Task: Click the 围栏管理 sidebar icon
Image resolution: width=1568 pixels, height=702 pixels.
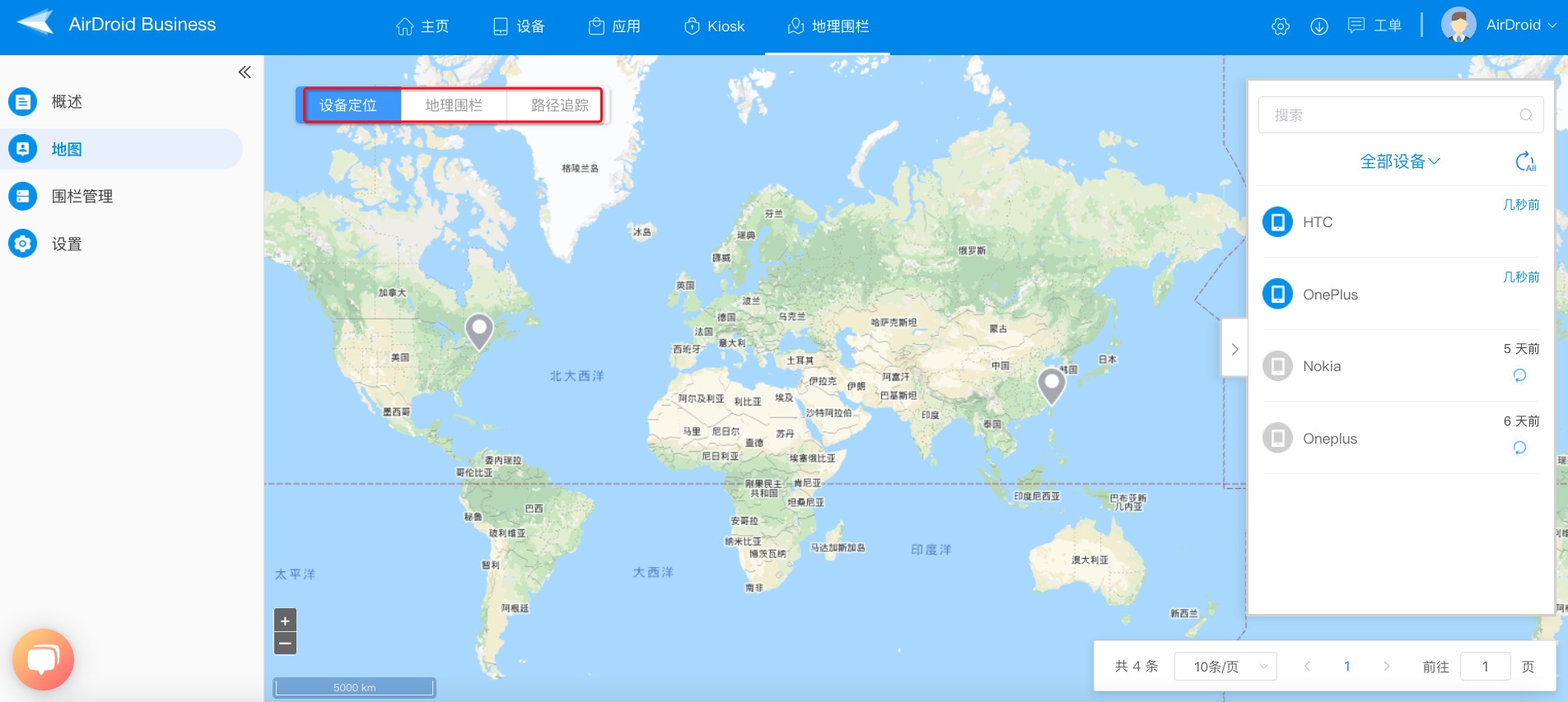Action: click(x=23, y=197)
